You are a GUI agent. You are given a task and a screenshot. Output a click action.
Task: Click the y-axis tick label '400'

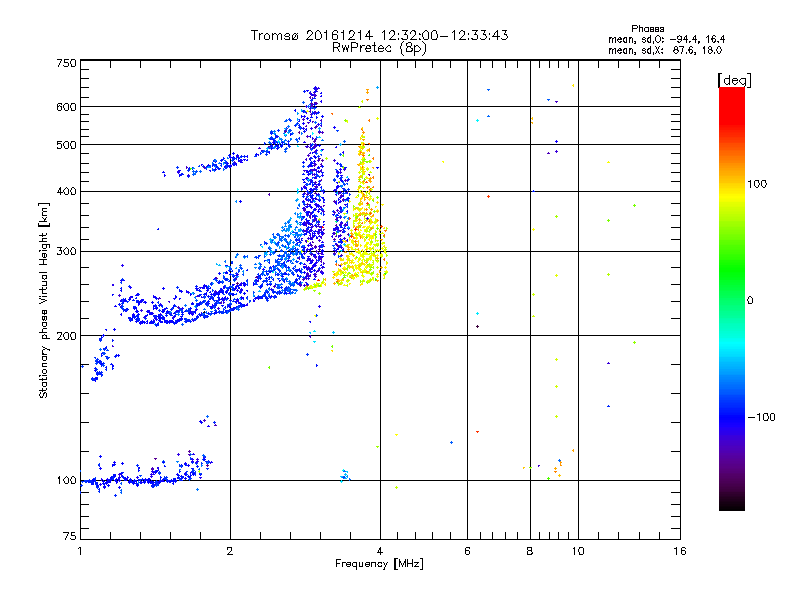(66, 191)
